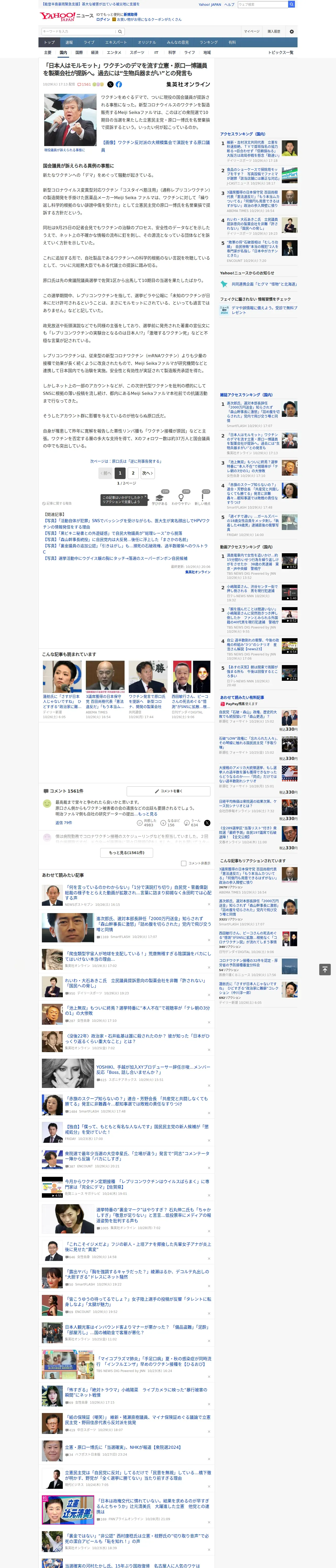Click ヘルプ link in top bar
This screenshot has height=1568, width=336.
pos(229,4)
